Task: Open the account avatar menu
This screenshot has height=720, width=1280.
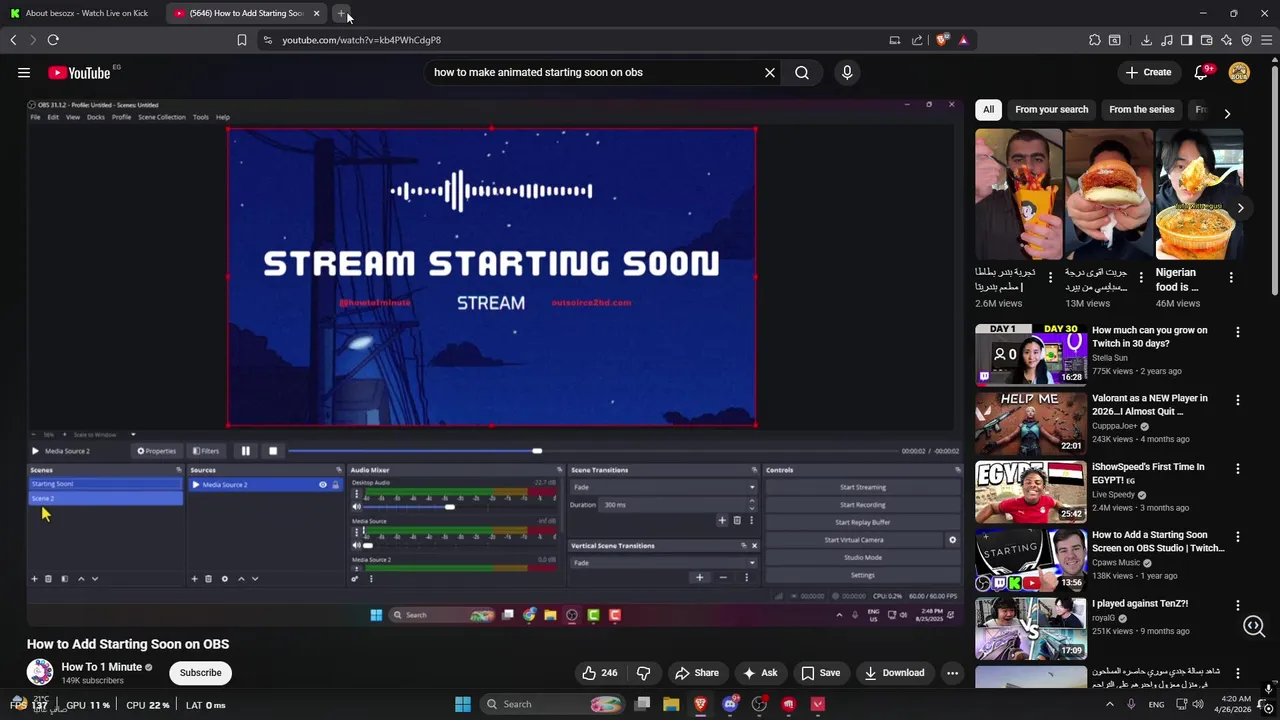Action: coord(1239,72)
